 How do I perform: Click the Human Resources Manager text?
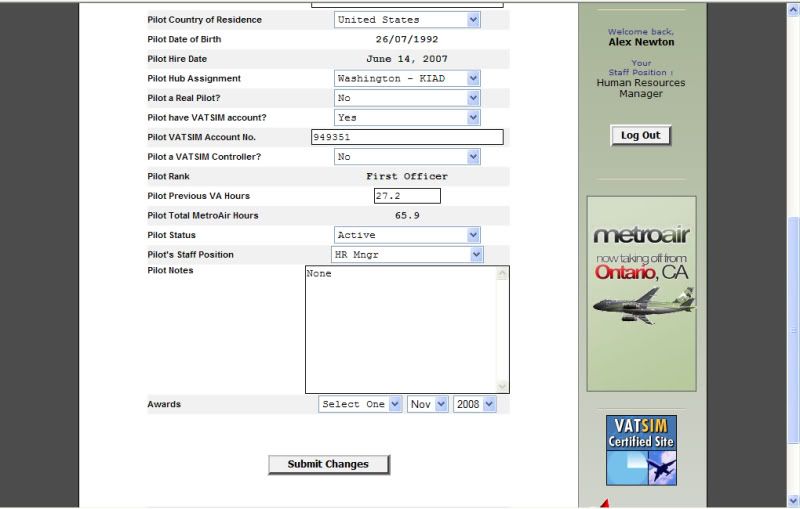(x=641, y=88)
